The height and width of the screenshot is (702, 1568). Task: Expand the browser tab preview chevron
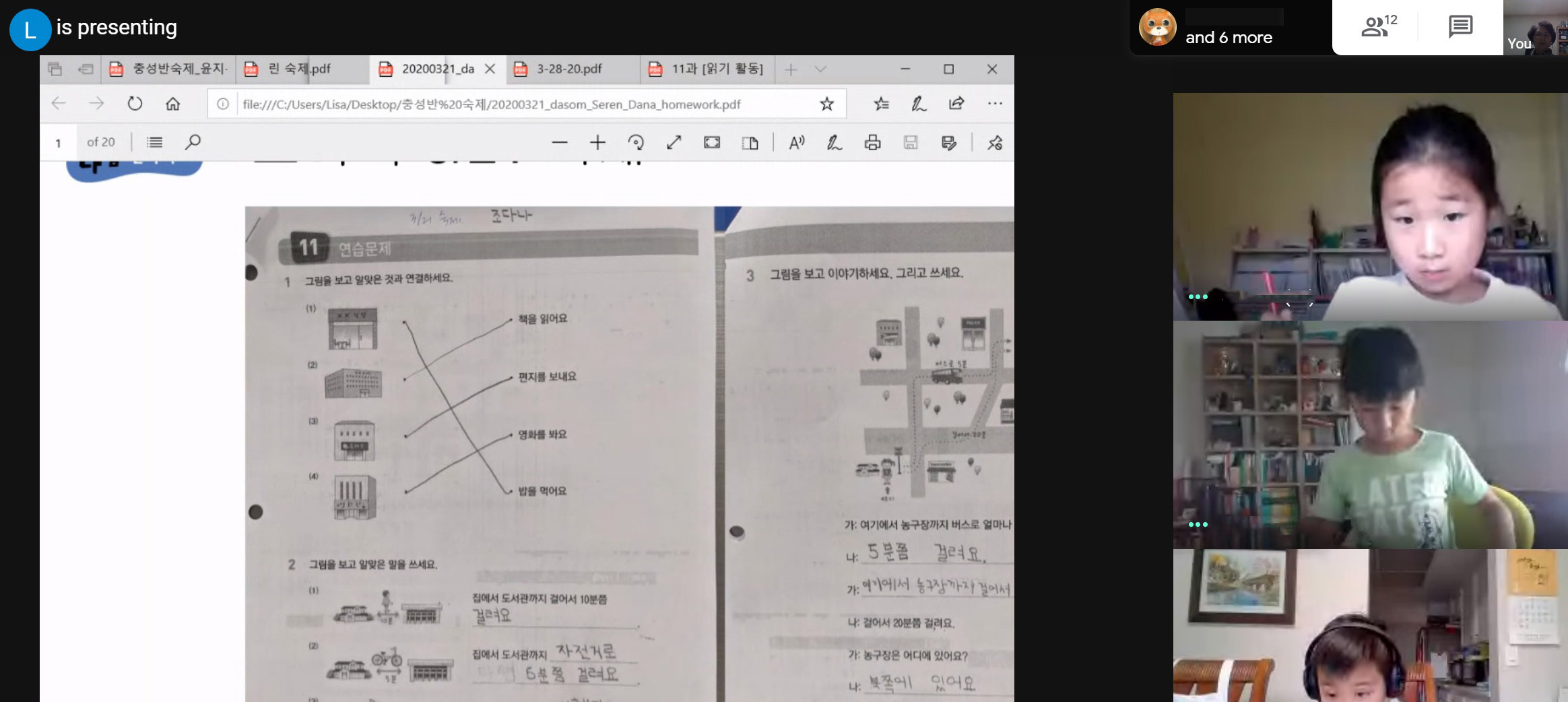tap(820, 69)
